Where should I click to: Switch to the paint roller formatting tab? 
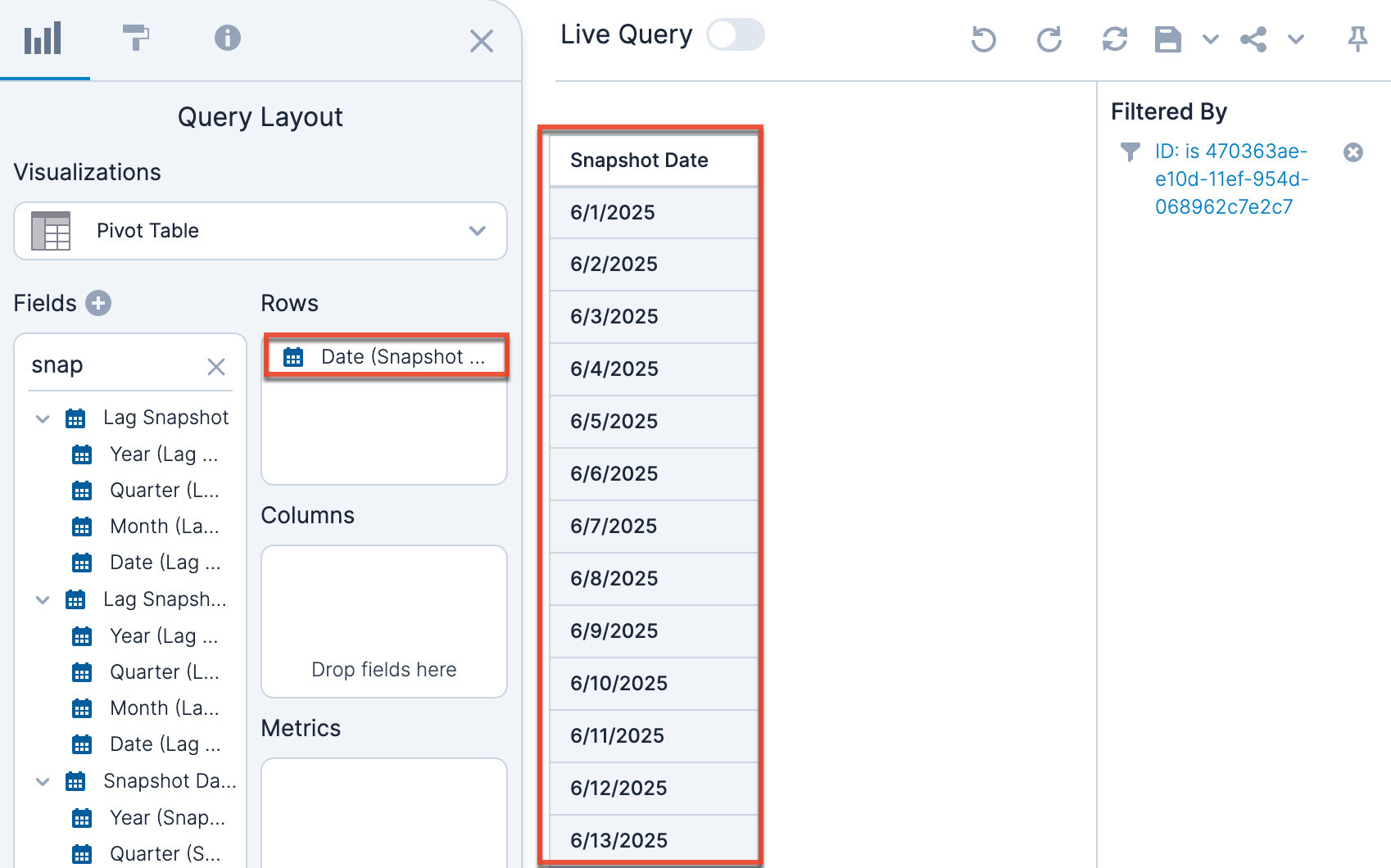pos(135,38)
